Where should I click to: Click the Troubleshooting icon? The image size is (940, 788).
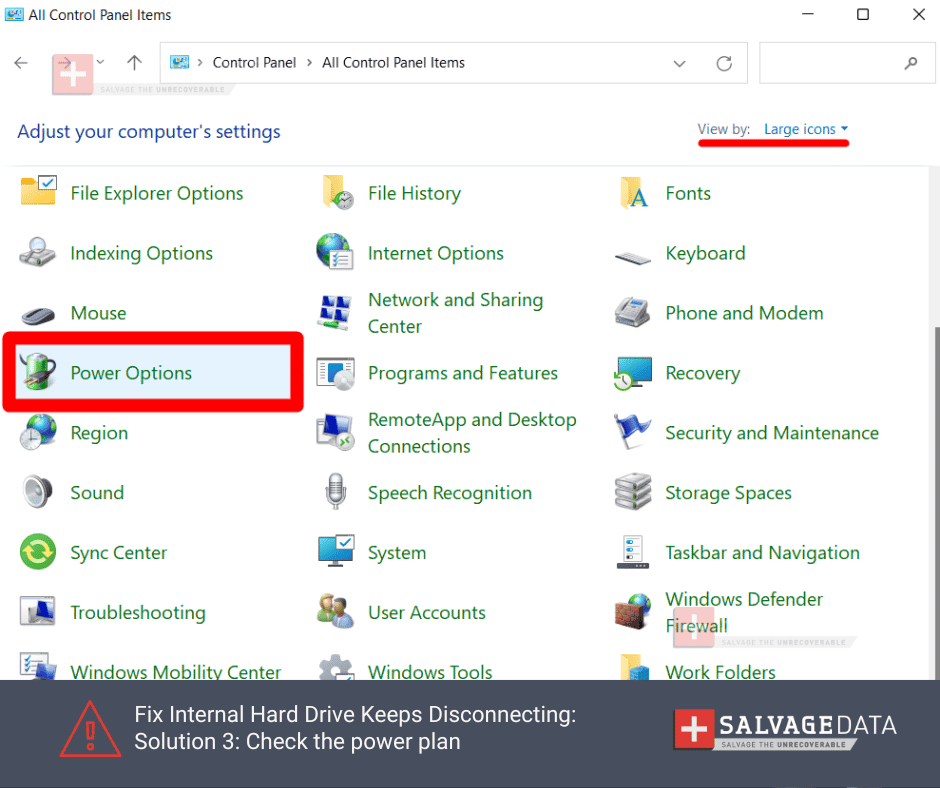[x=38, y=612]
